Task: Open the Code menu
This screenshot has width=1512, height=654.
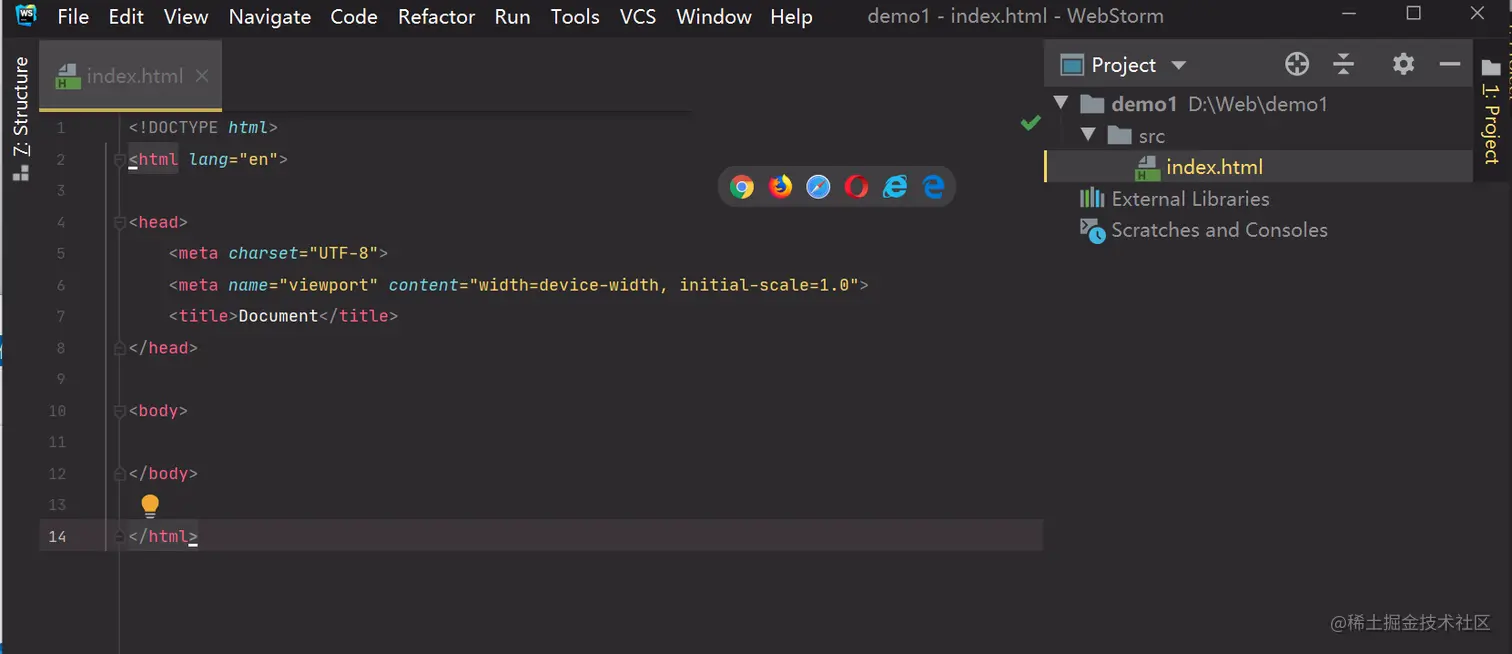Action: 354,17
